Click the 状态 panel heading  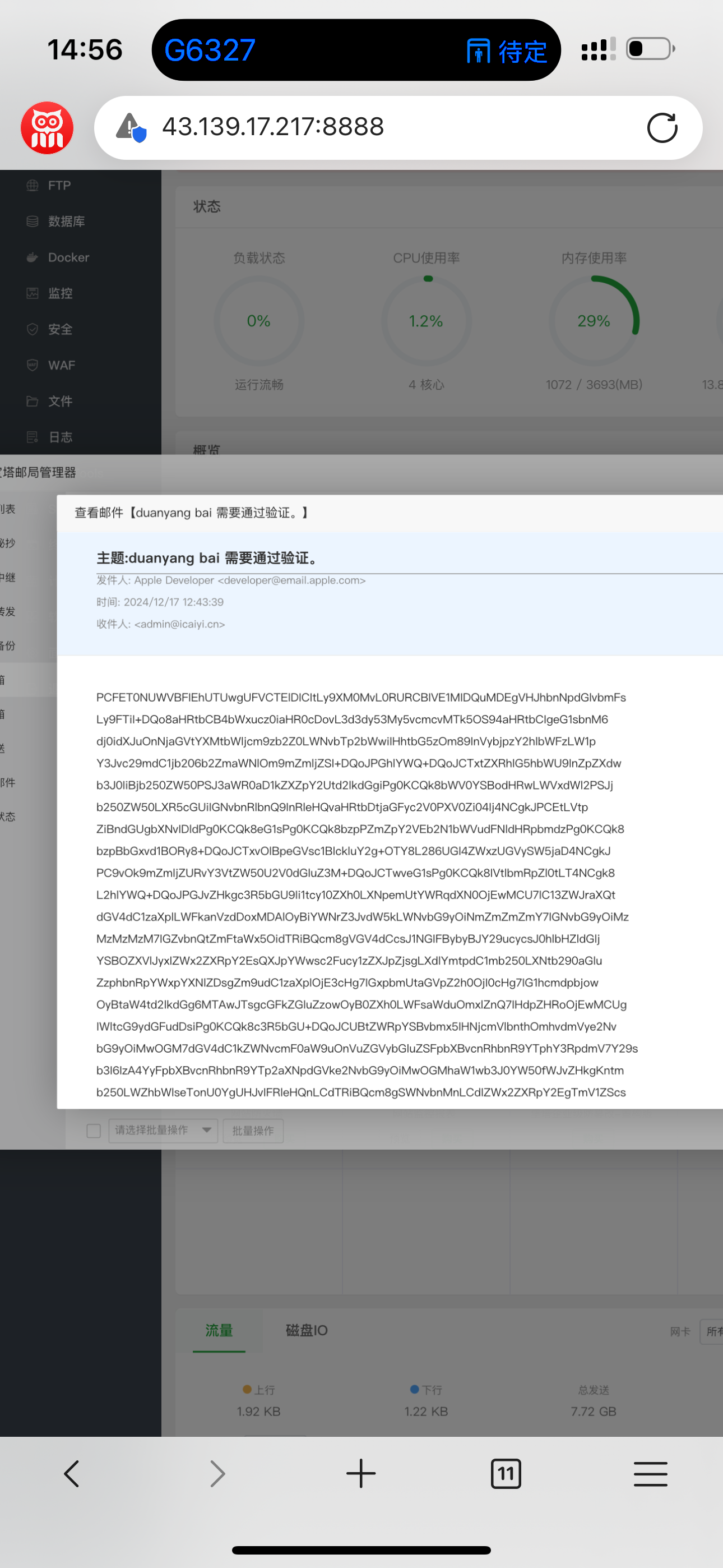point(207,206)
